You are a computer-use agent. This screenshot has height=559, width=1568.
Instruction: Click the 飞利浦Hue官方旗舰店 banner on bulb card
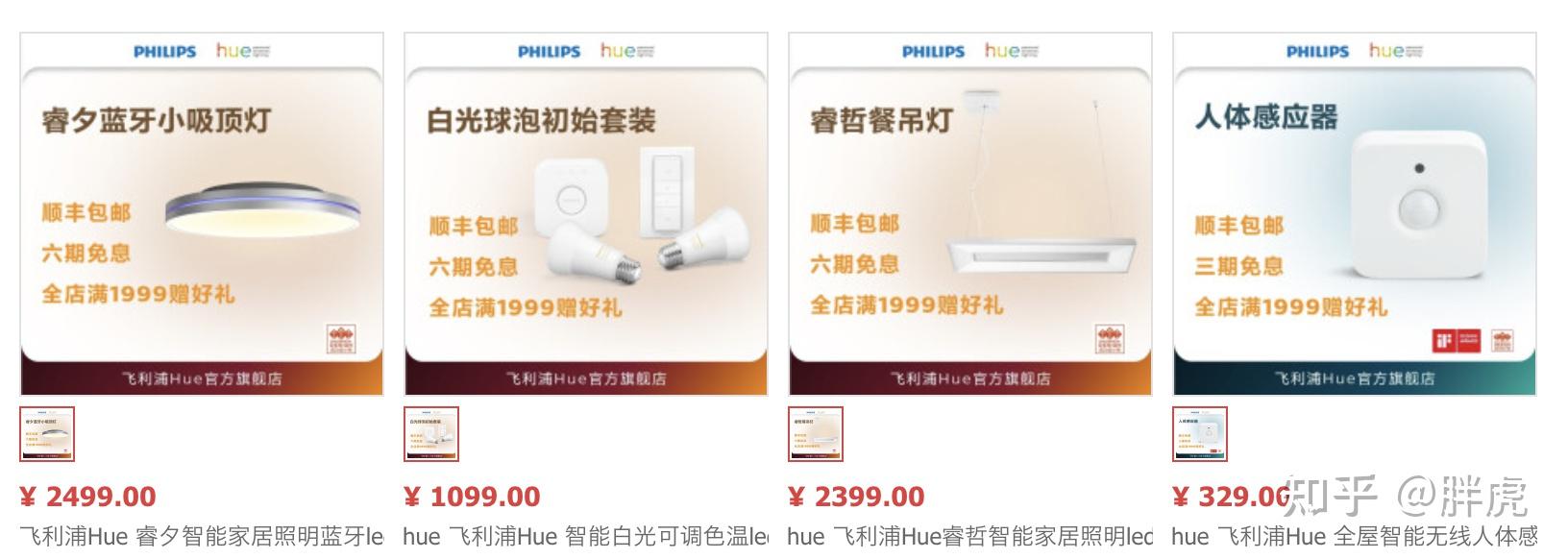[586, 378]
